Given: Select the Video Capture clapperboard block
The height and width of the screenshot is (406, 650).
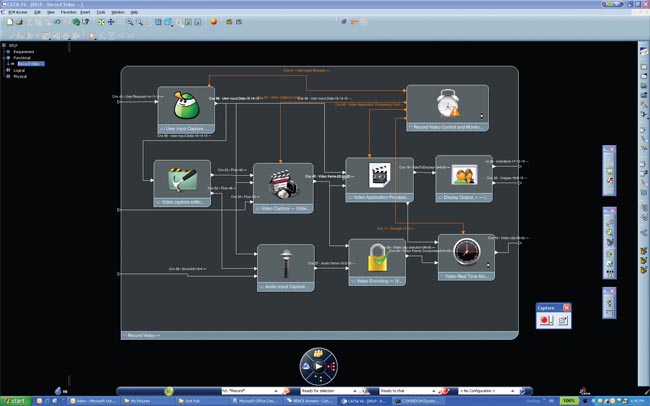Looking at the screenshot, I should 283,188.
